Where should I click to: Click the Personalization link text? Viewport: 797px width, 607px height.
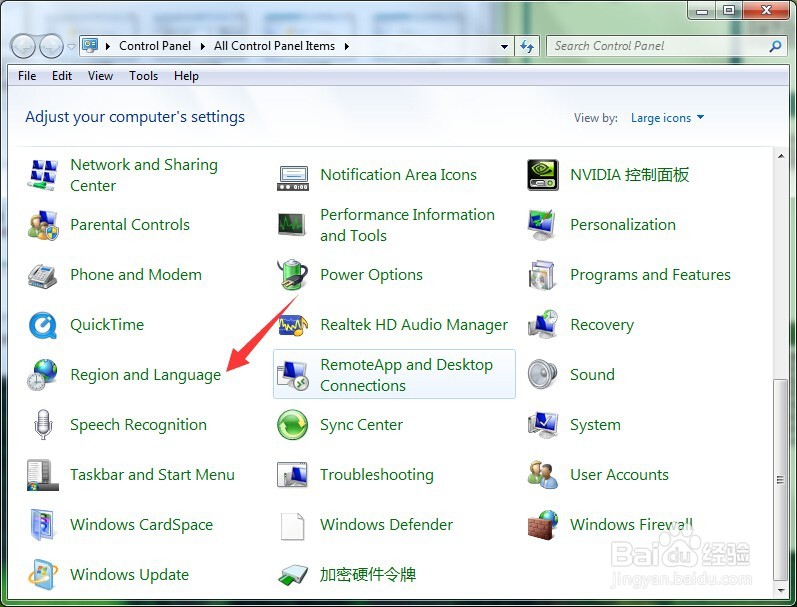click(x=623, y=225)
